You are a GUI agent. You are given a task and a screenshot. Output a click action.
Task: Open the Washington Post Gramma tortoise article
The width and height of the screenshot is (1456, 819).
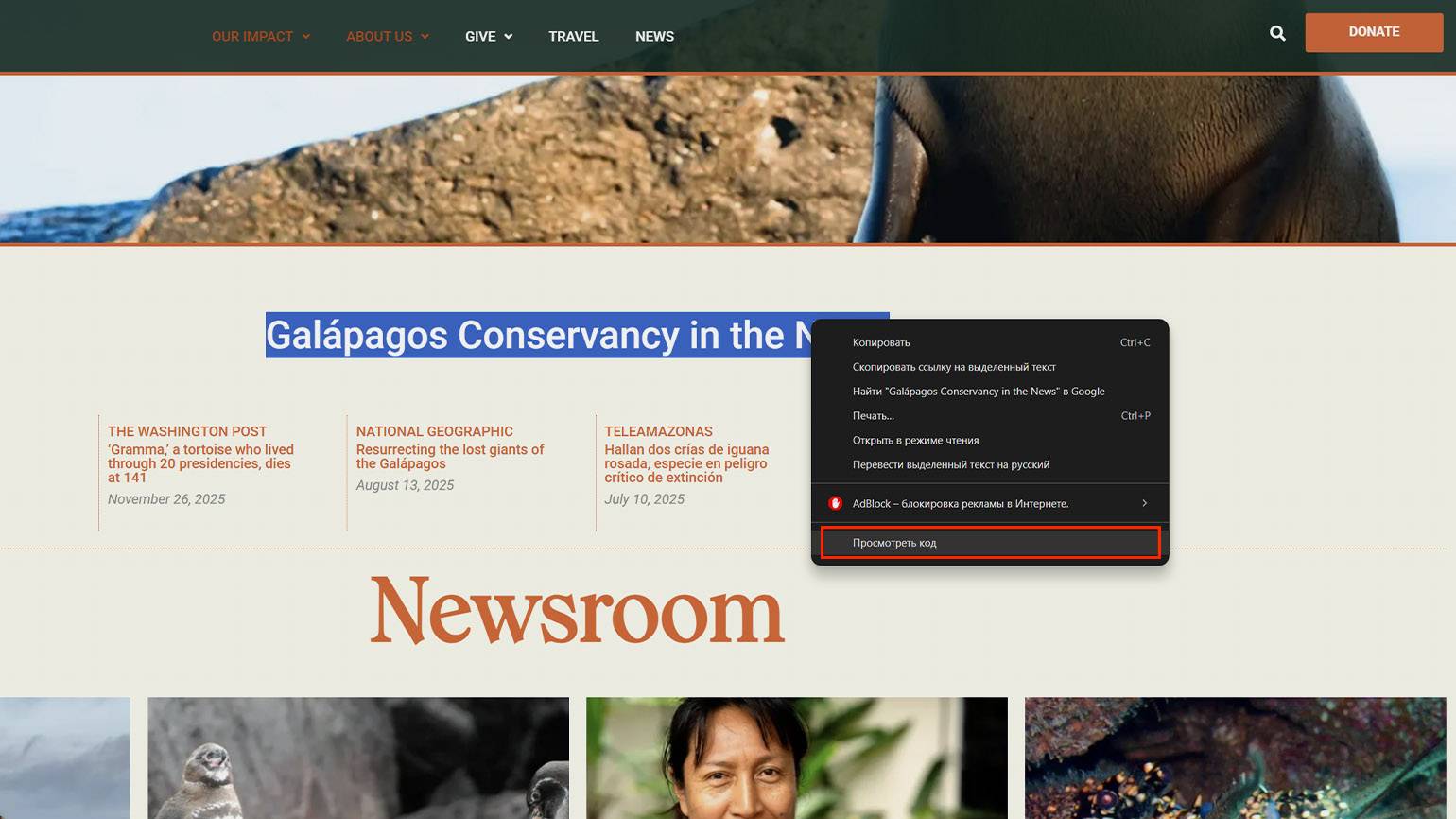pyautogui.click(x=200, y=463)
